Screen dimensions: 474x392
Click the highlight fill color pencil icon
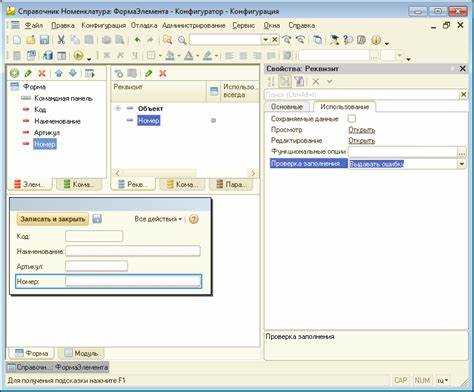[207, 55]
